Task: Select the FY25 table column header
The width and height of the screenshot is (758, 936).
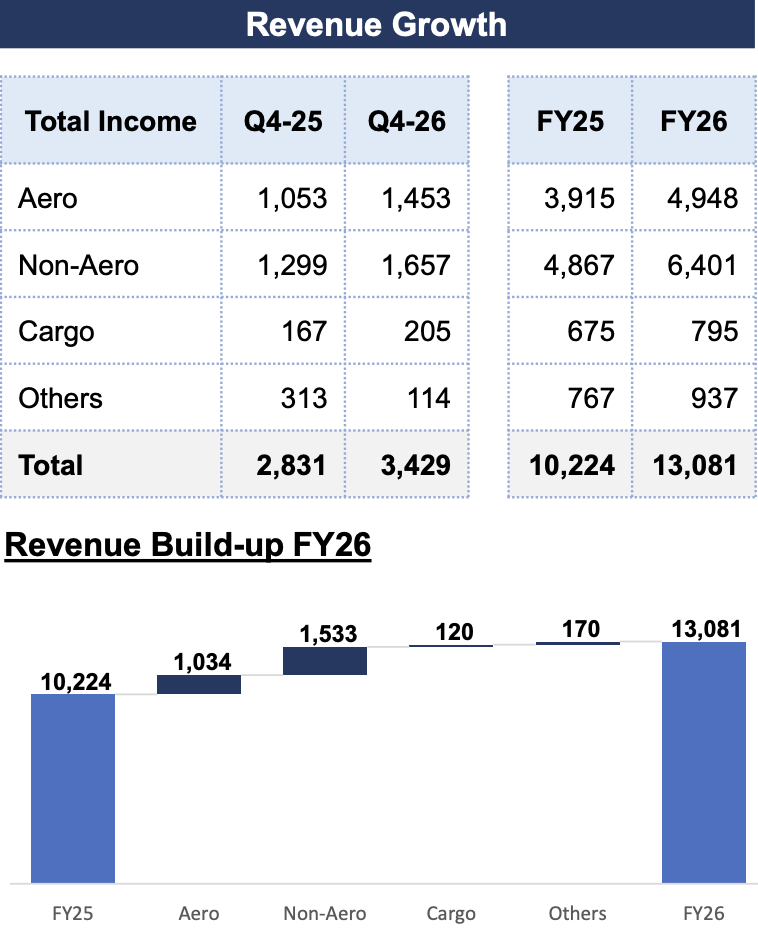Action: point(571,121)
